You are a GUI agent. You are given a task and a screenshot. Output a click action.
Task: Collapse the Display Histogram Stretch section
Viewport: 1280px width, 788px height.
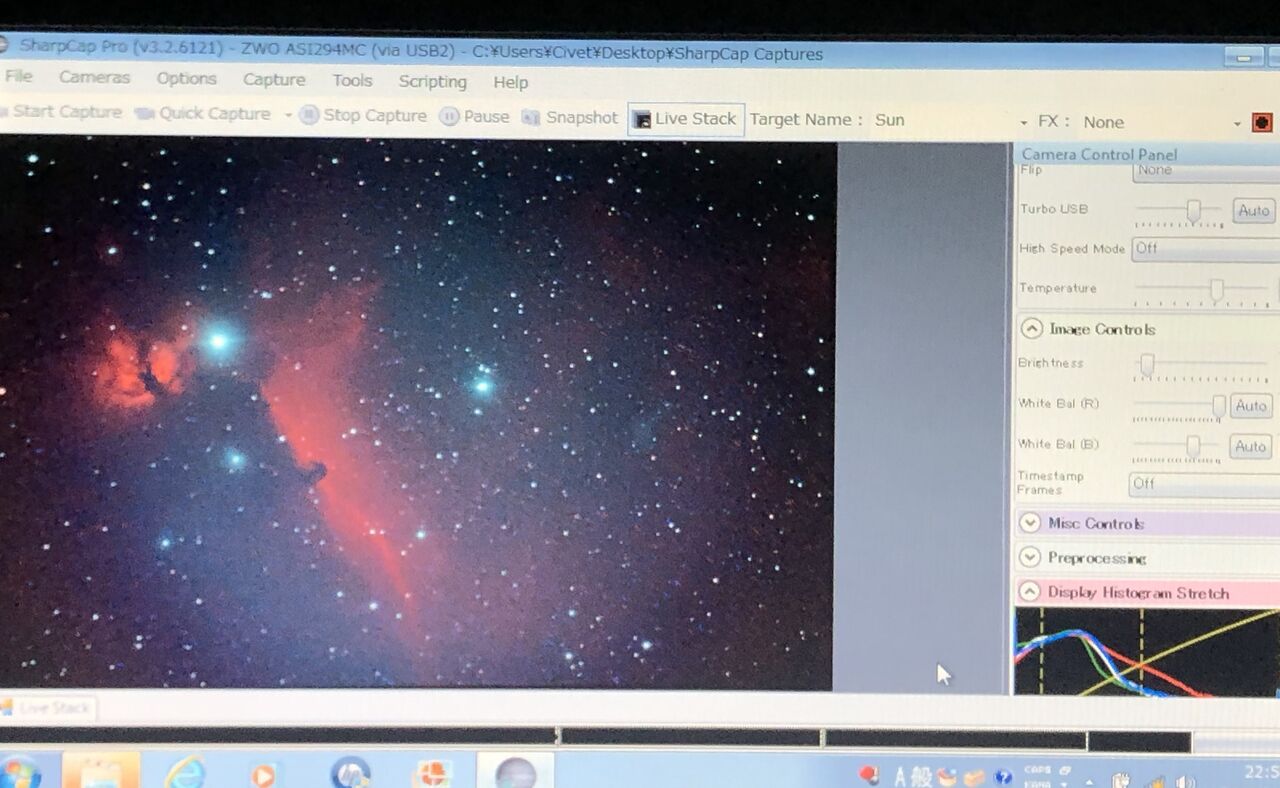(1029, 592)
